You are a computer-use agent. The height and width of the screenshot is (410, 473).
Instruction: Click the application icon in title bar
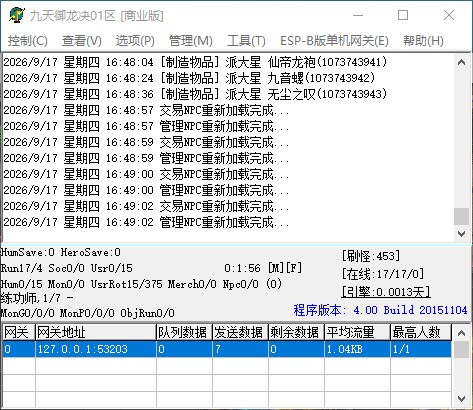coord(17,15)
